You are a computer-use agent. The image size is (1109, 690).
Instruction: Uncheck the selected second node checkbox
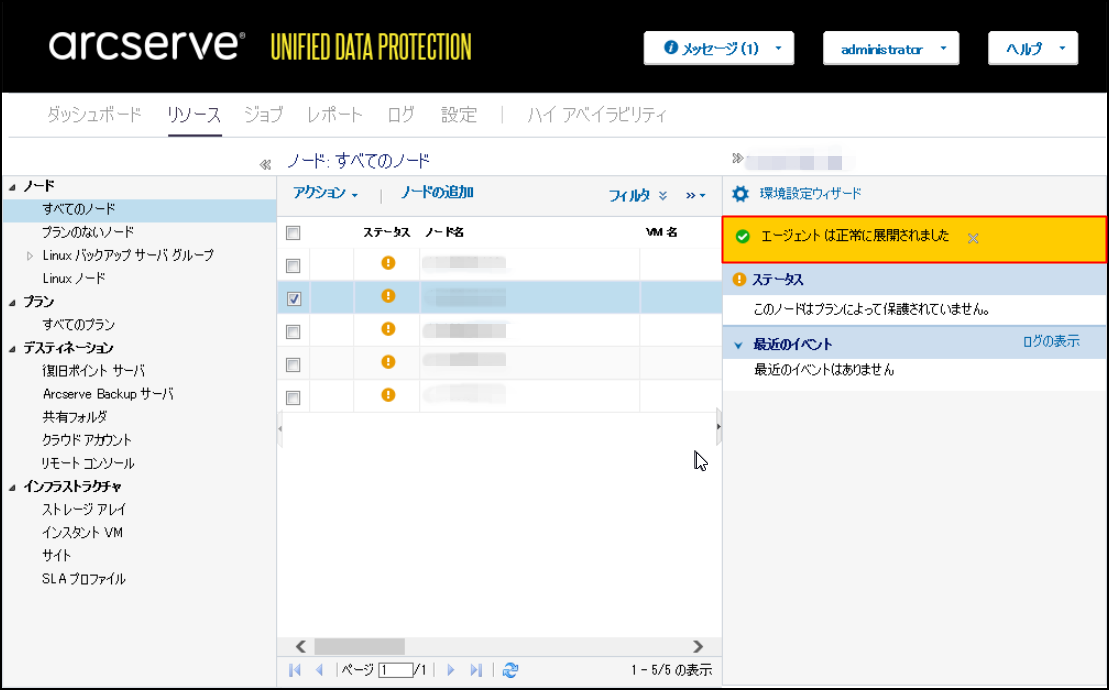[293, 298]
